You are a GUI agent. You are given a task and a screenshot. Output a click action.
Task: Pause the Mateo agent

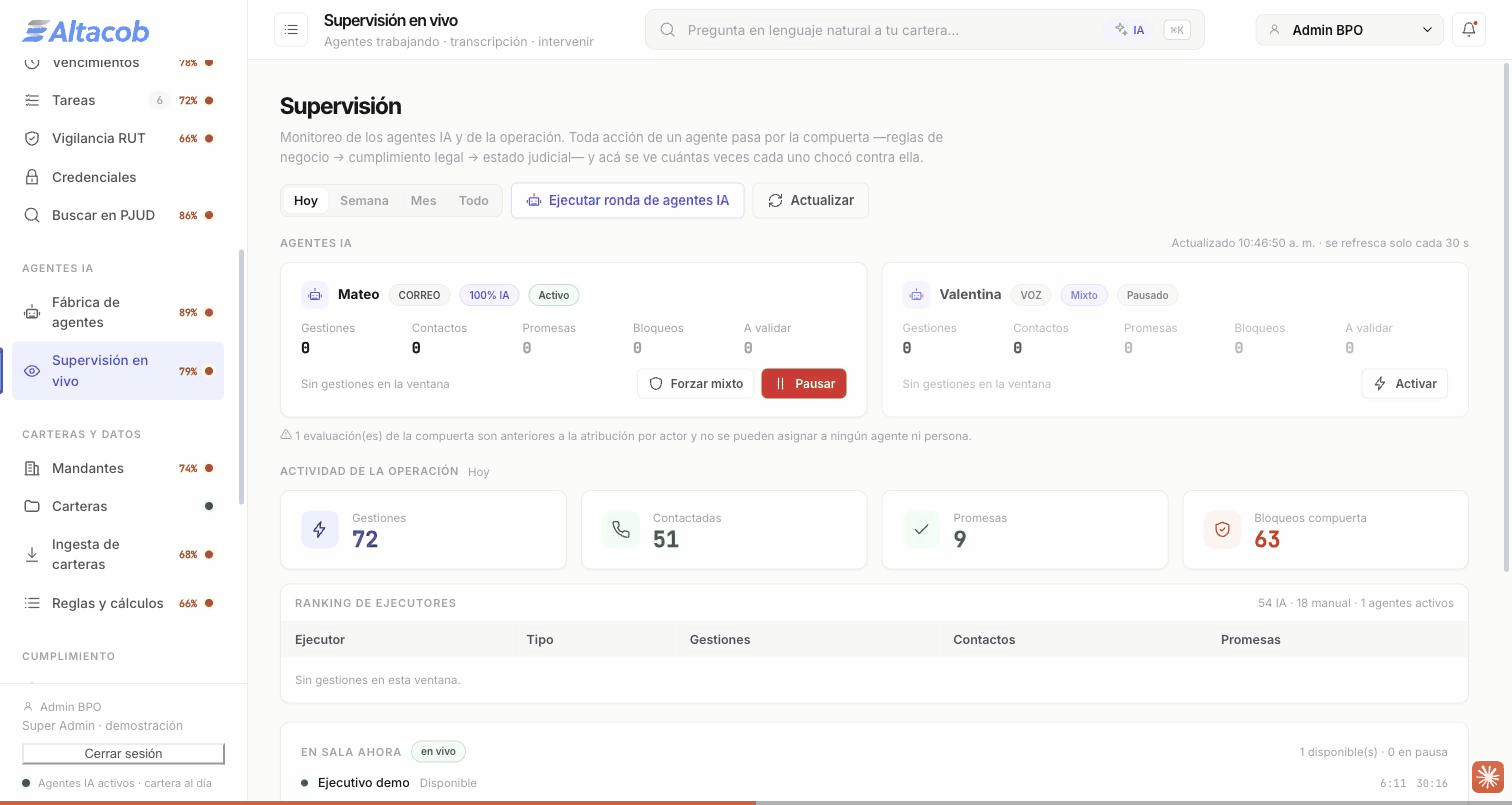coord(804,383)
